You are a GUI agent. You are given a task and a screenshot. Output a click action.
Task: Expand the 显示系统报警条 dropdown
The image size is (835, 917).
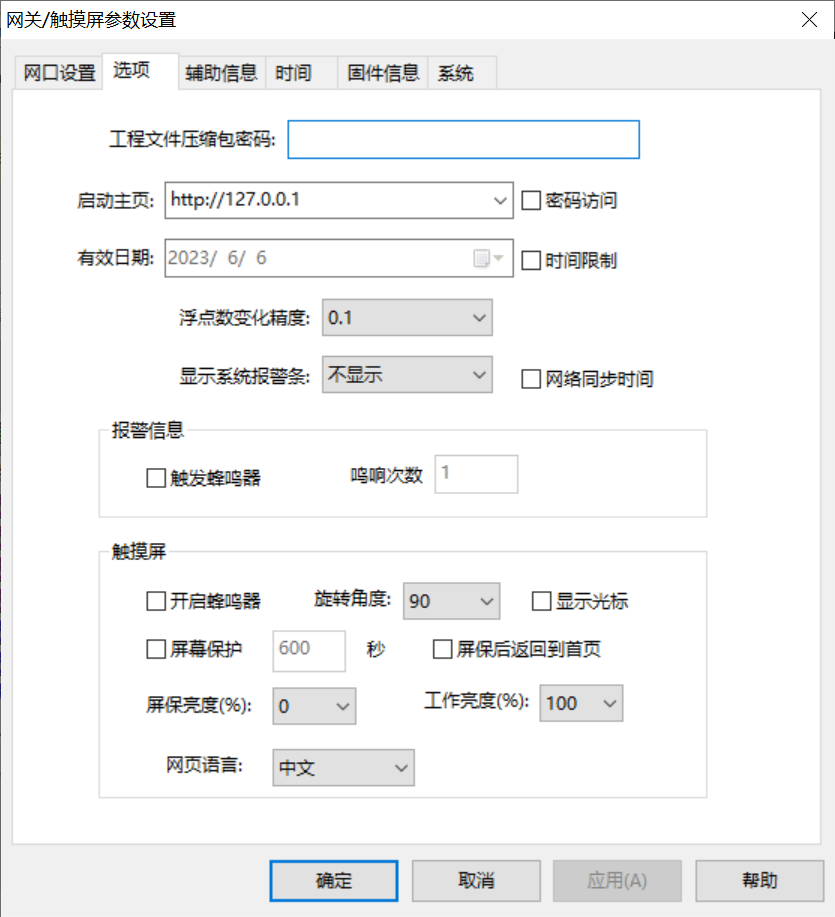(407, 374)
